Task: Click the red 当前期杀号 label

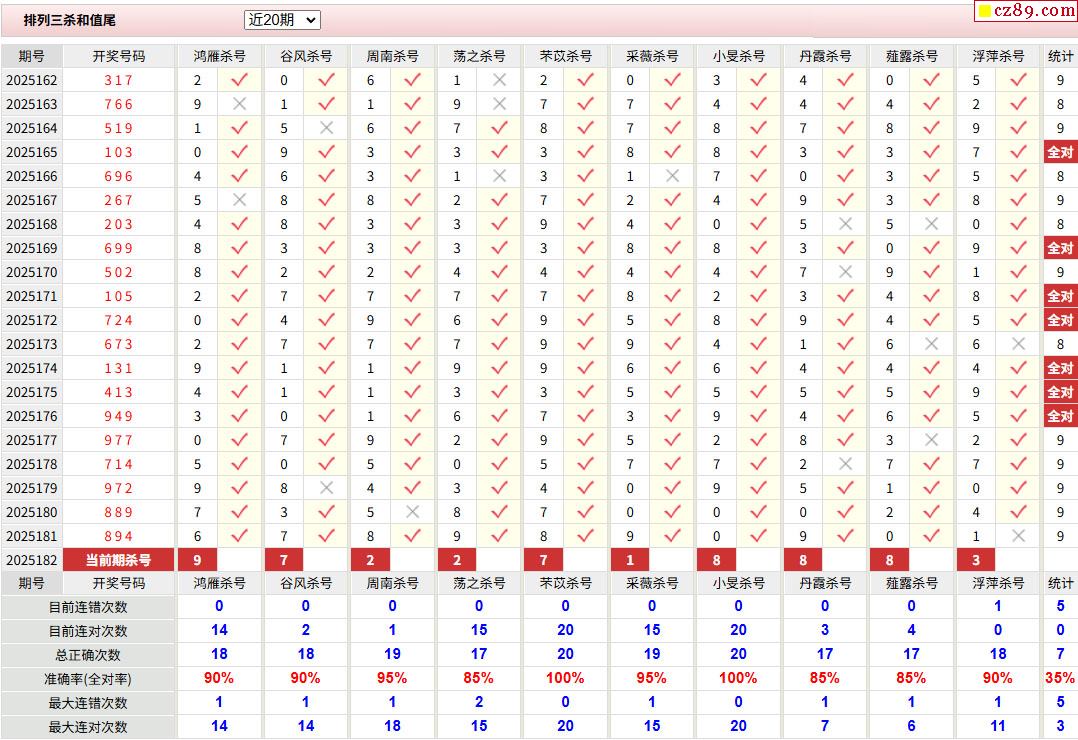Action: (118, 560)
